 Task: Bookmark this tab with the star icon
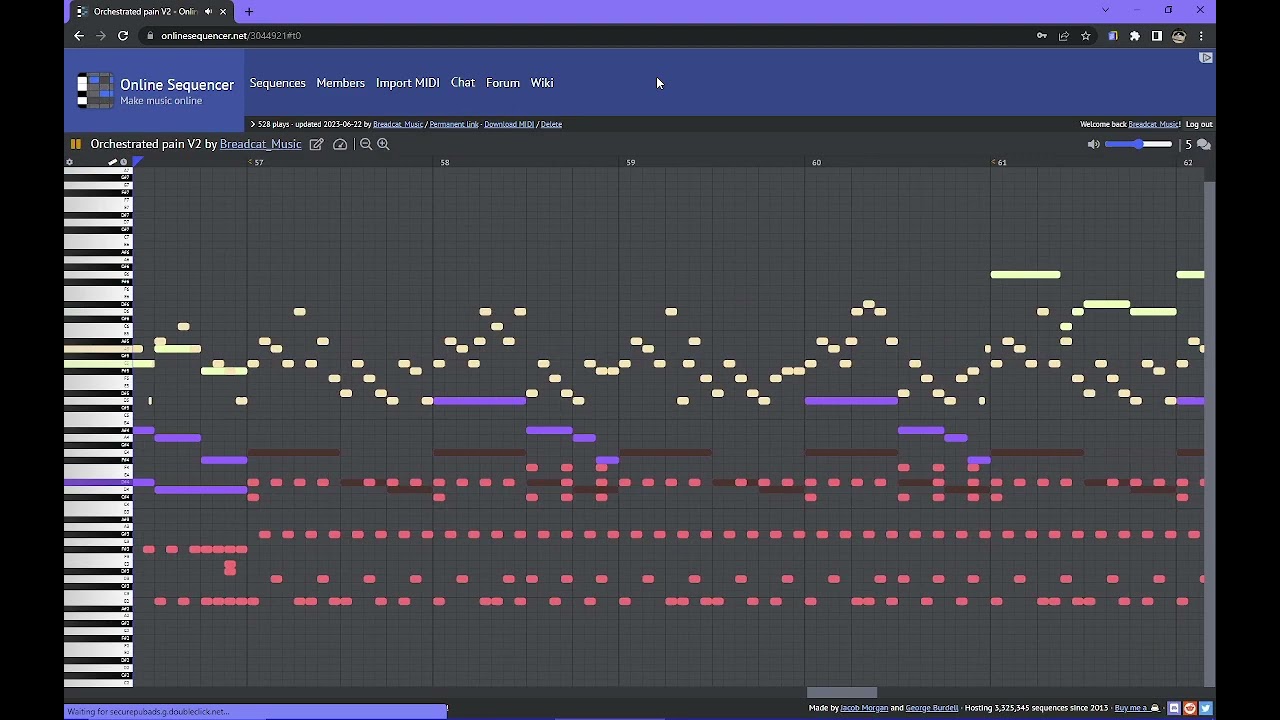1086,36
